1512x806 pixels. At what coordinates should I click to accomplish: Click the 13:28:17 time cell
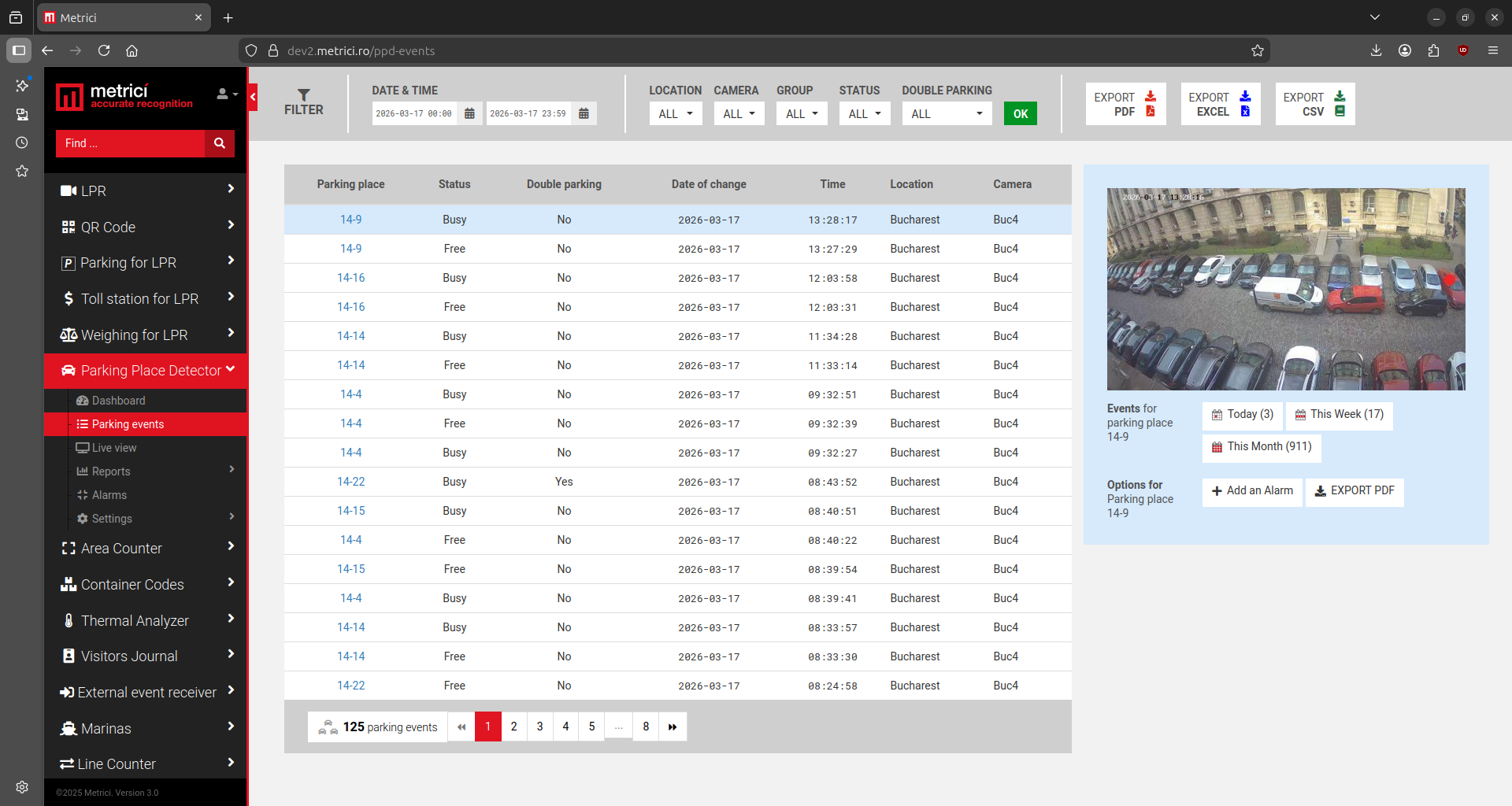pos(832,220)
